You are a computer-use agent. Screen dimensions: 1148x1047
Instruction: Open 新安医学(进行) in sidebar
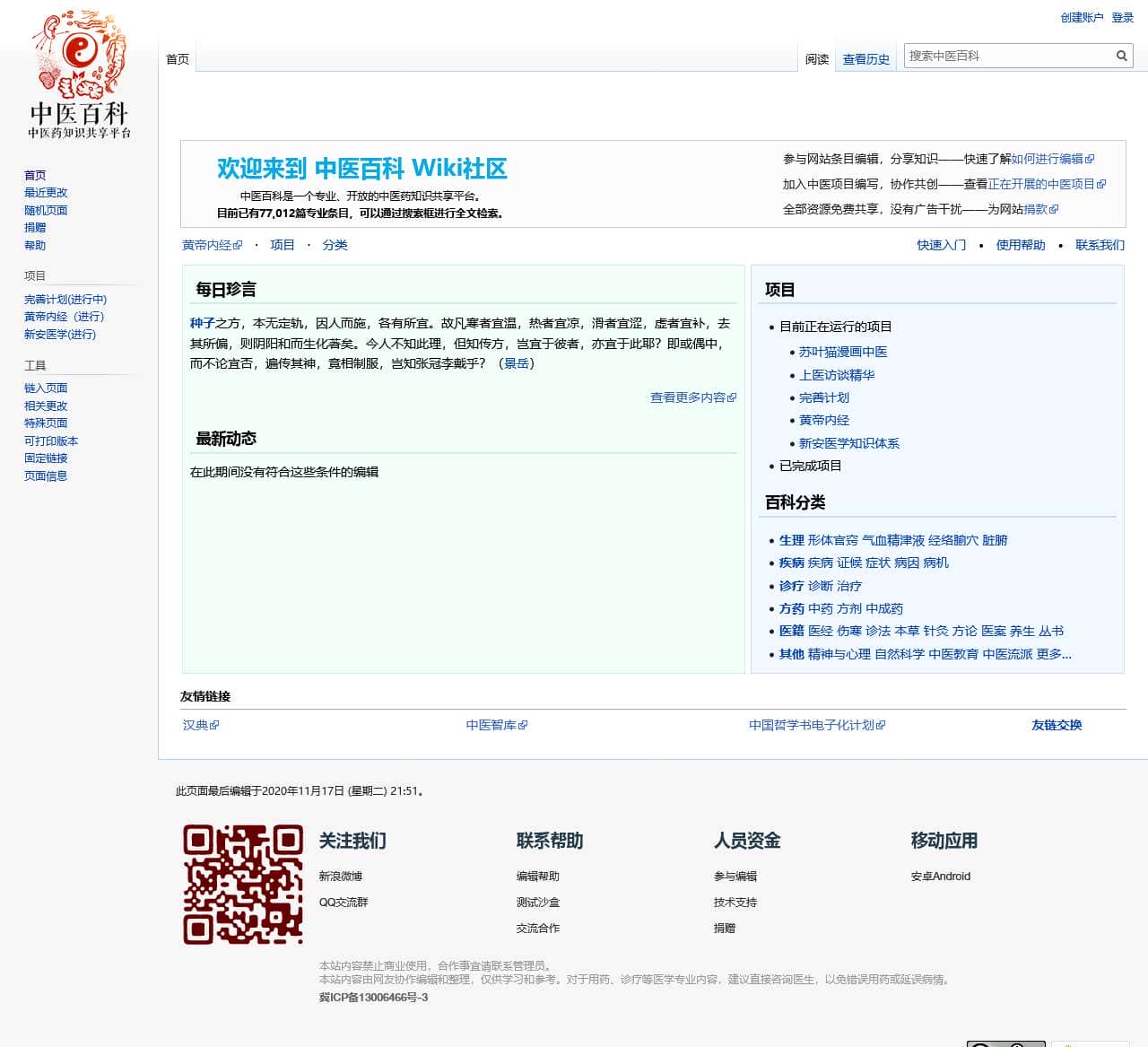click(x=60, y=335)
